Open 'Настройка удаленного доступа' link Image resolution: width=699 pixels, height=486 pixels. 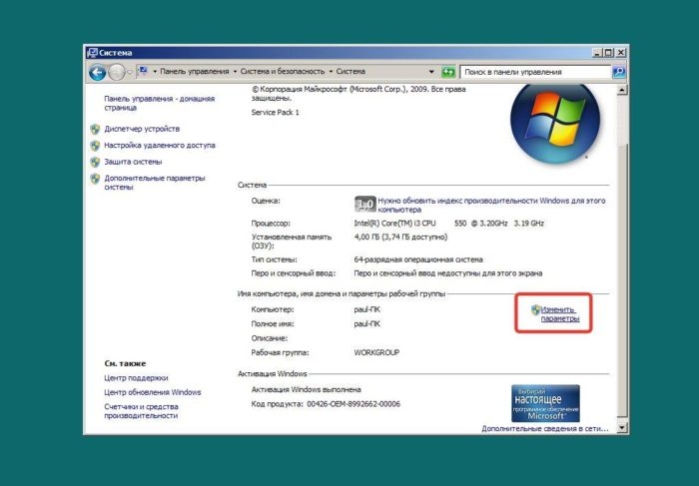pos(160,145)
